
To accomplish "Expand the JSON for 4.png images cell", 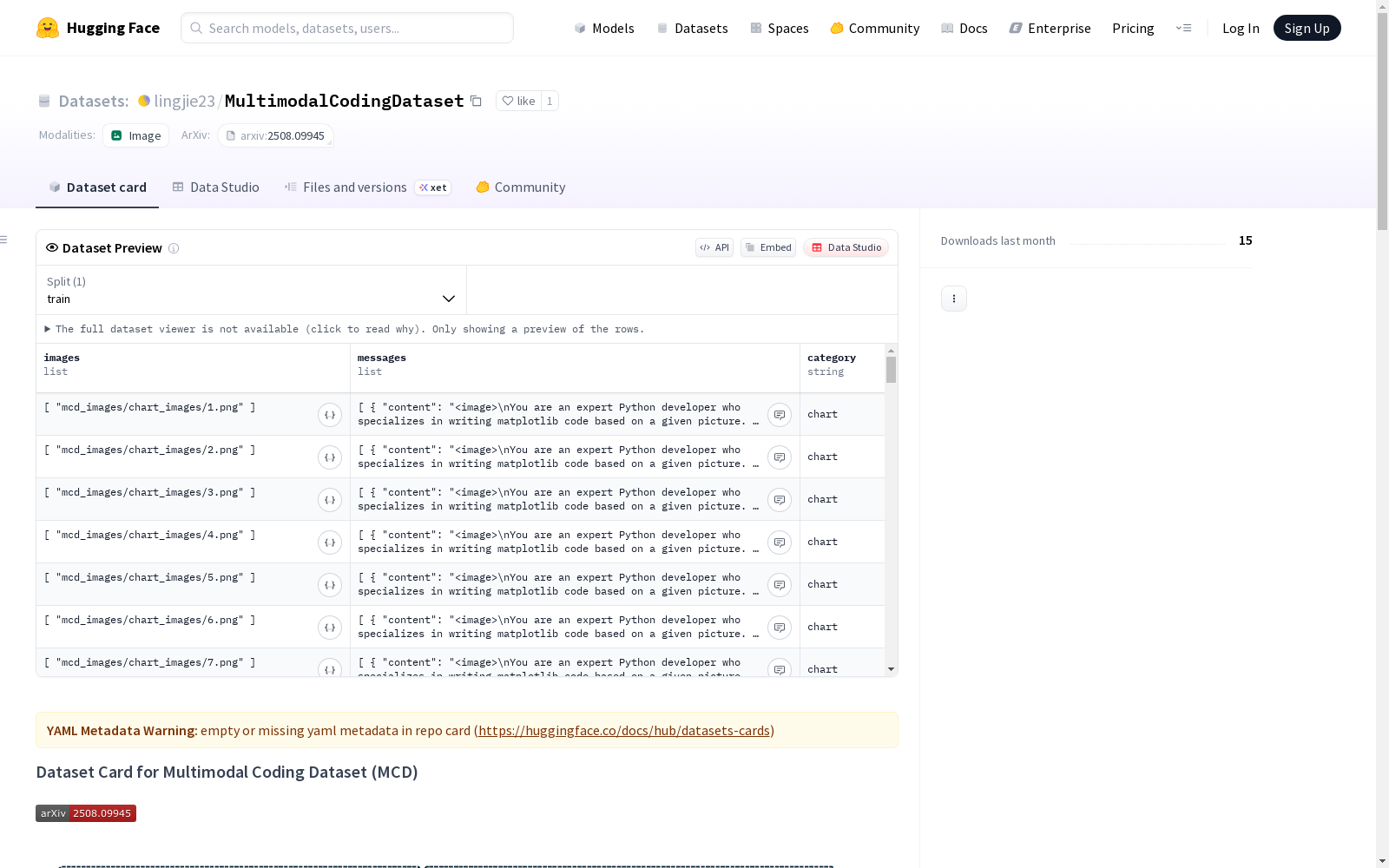I will (330, 542).
